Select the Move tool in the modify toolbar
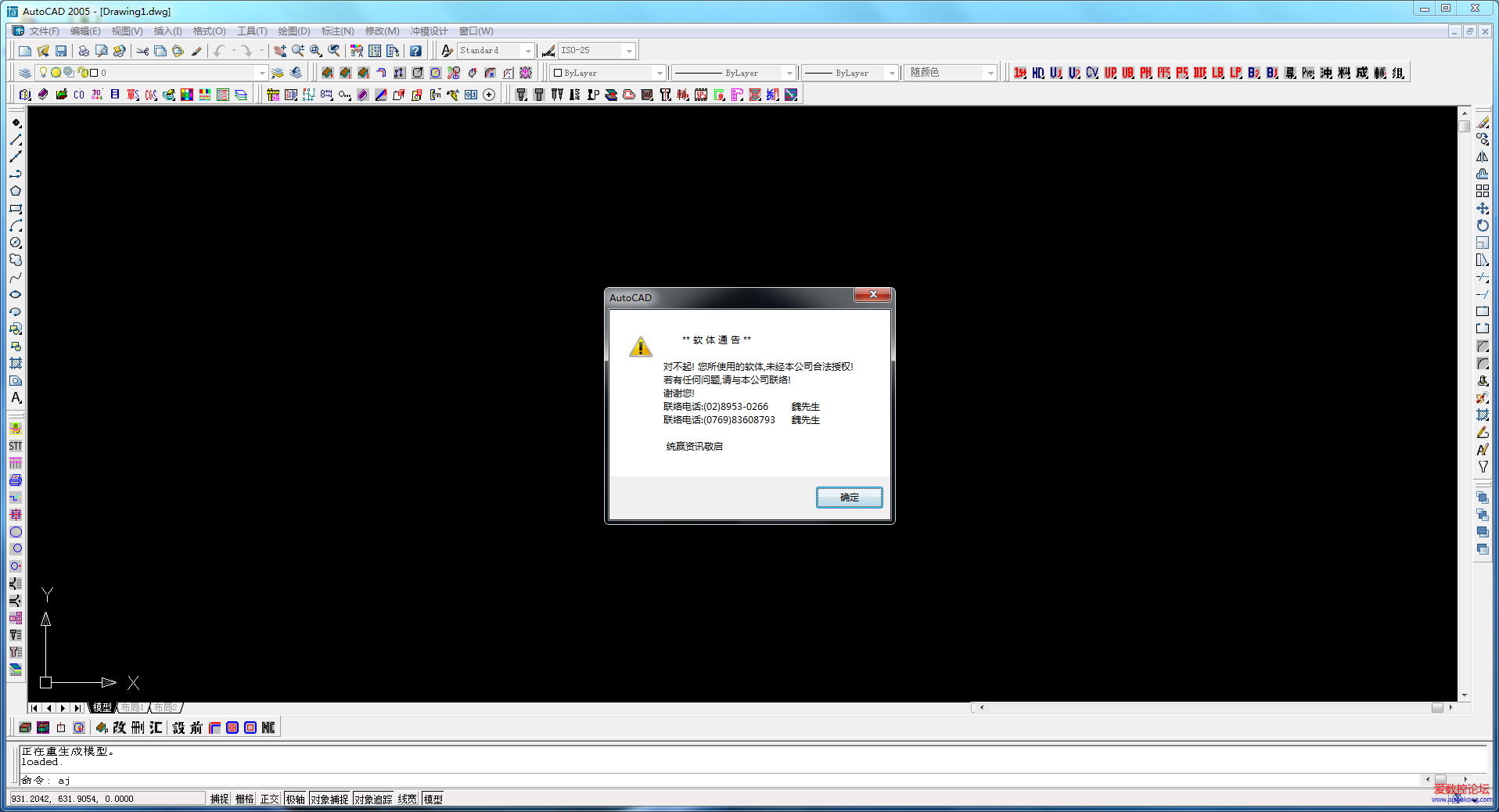 pos(1483,208)
